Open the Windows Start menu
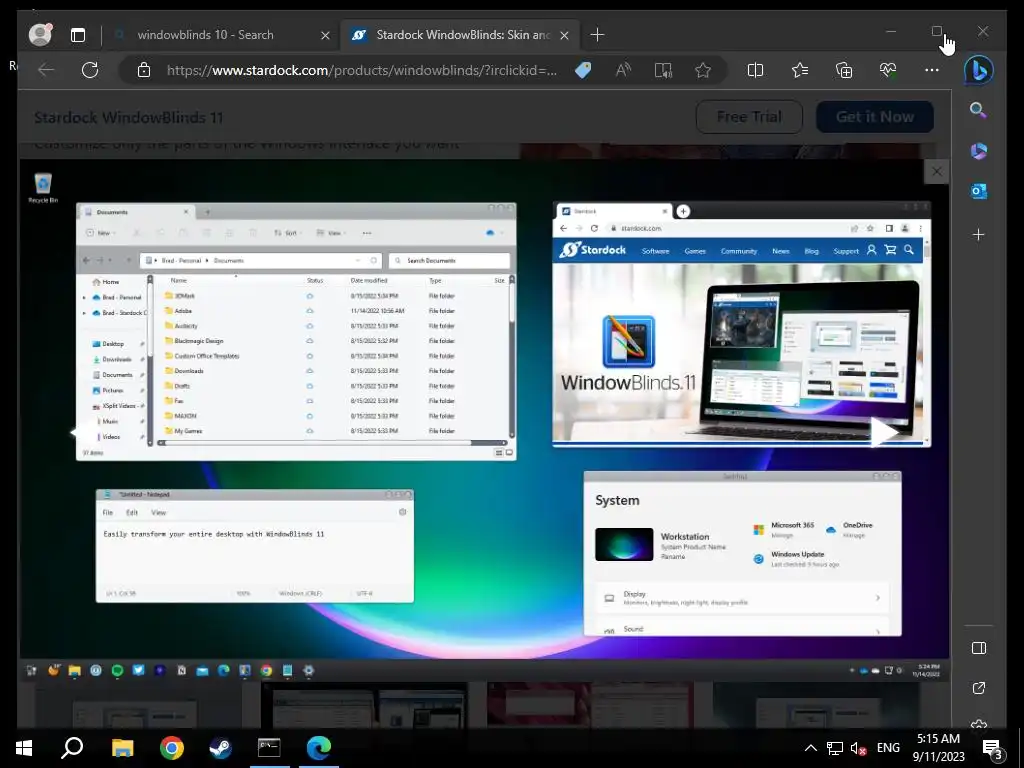Viewport: 1024px width, 768px height. pos(24,748)
